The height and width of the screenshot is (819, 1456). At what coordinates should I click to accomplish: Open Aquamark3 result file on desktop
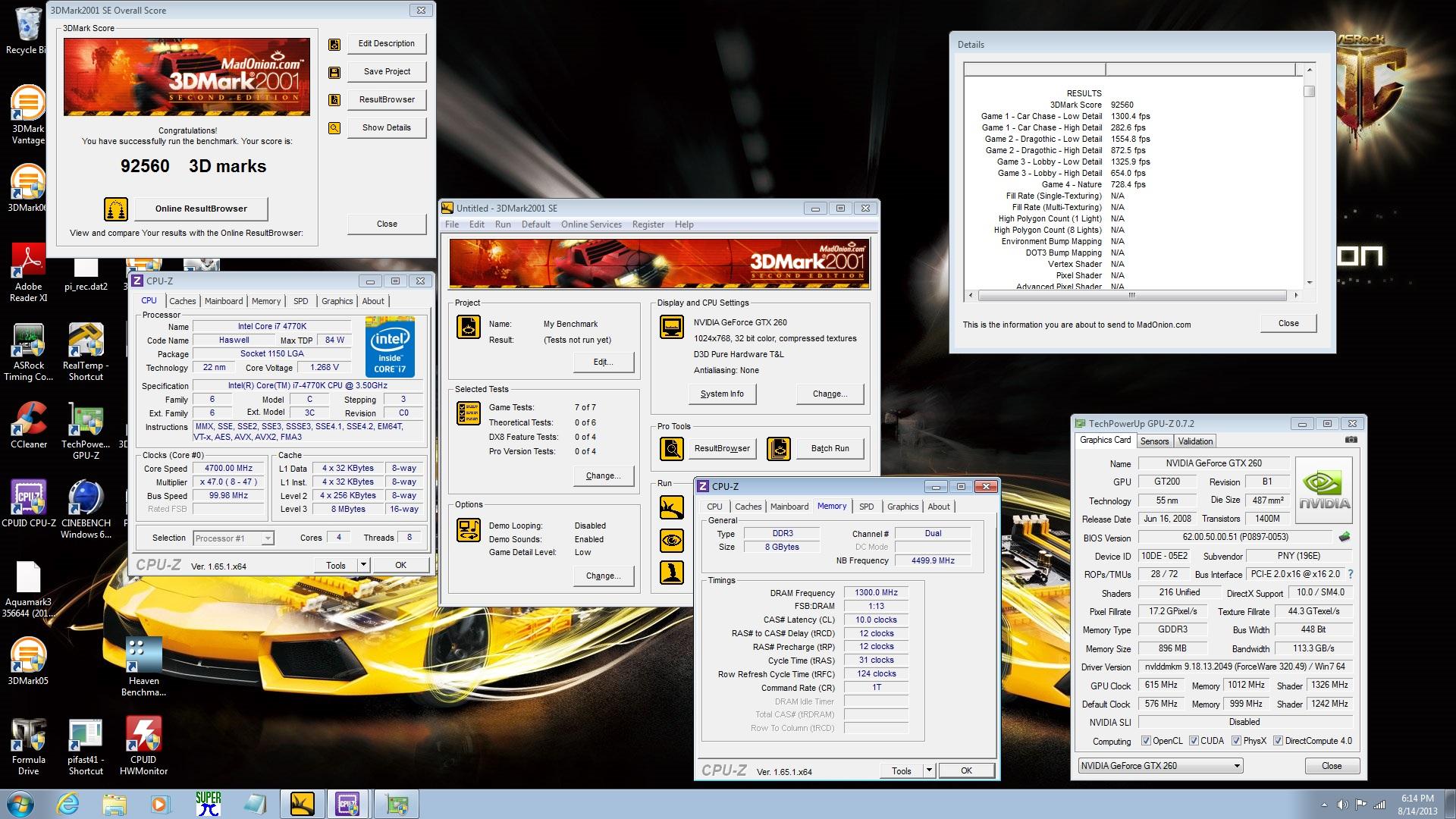coord(27,590)
